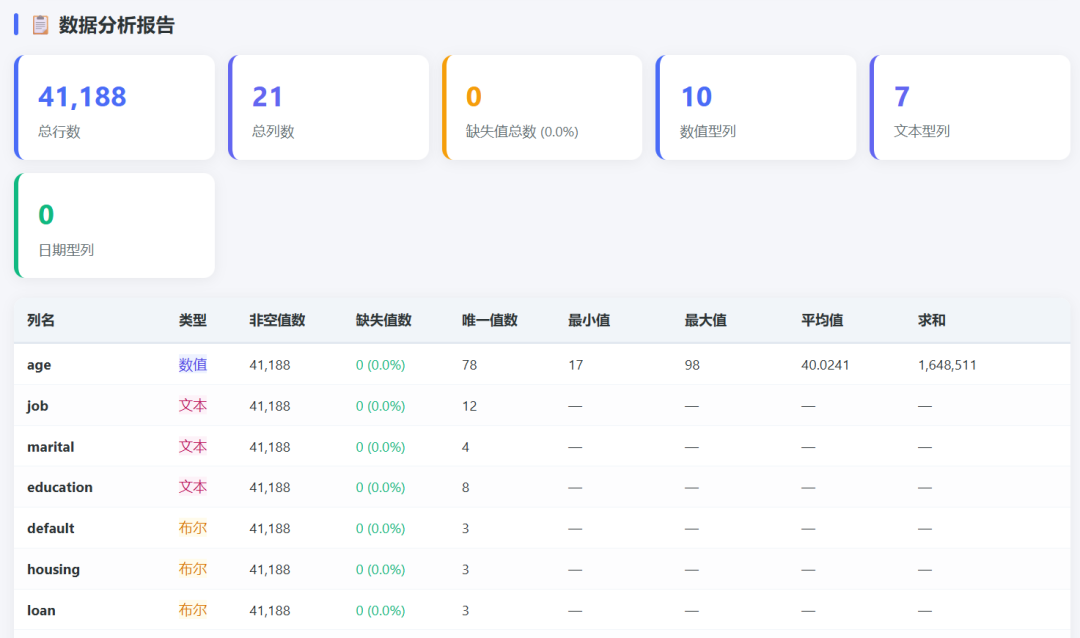Screen dimensions: 1080x638
Task: Click the 布尔 type tag for default
Action: [193, 528]
